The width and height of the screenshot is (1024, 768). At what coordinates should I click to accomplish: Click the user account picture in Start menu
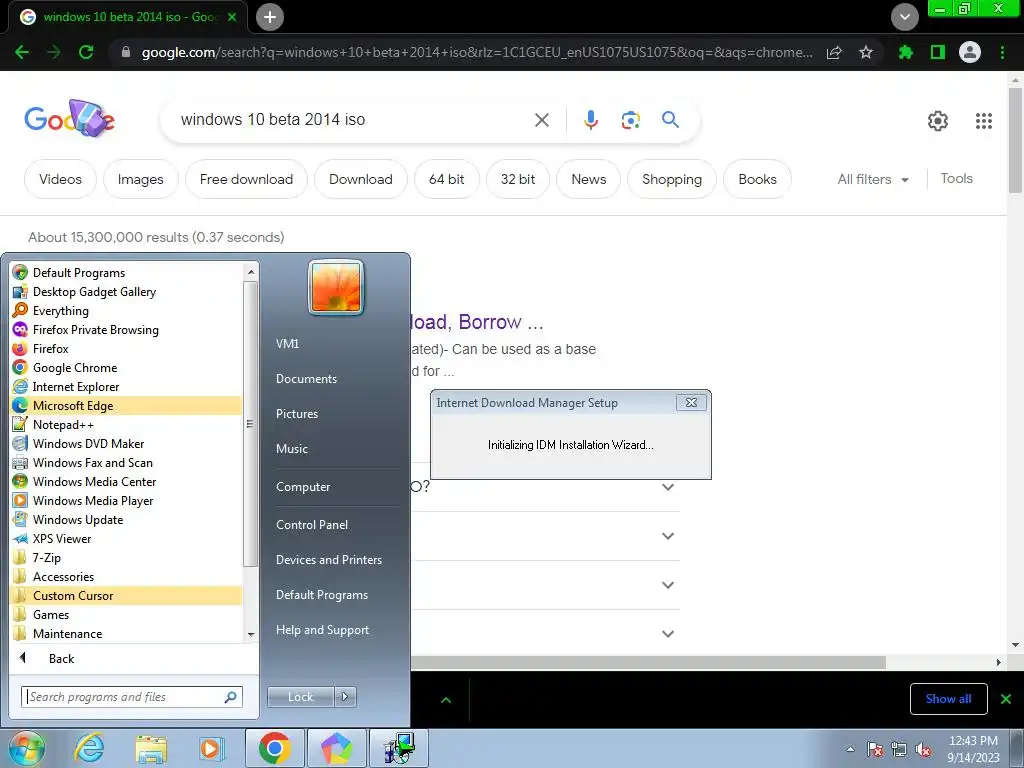[336, 287]
